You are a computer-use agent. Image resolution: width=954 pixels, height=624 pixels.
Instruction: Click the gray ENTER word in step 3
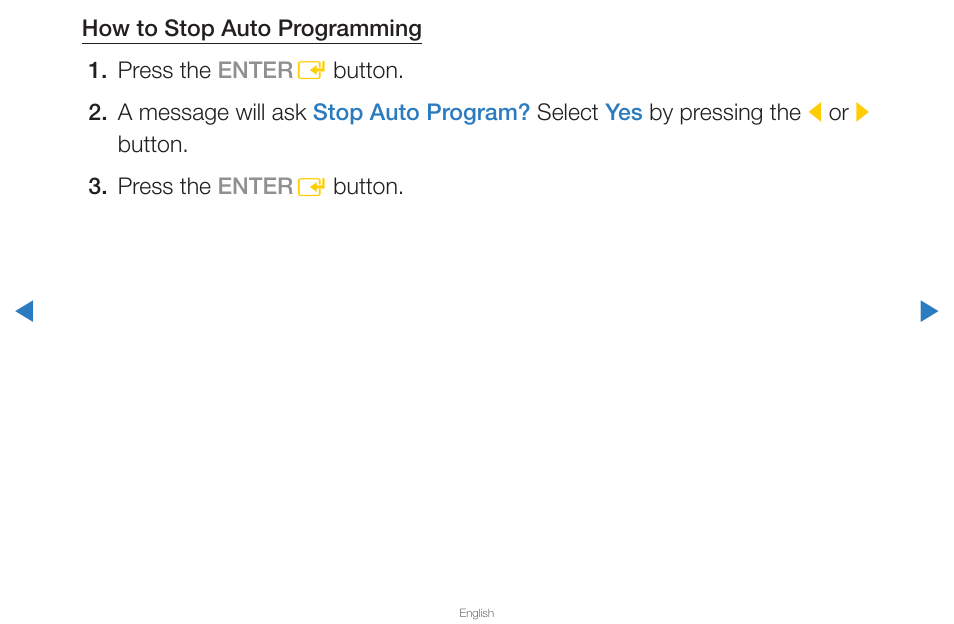pos(256,187)
